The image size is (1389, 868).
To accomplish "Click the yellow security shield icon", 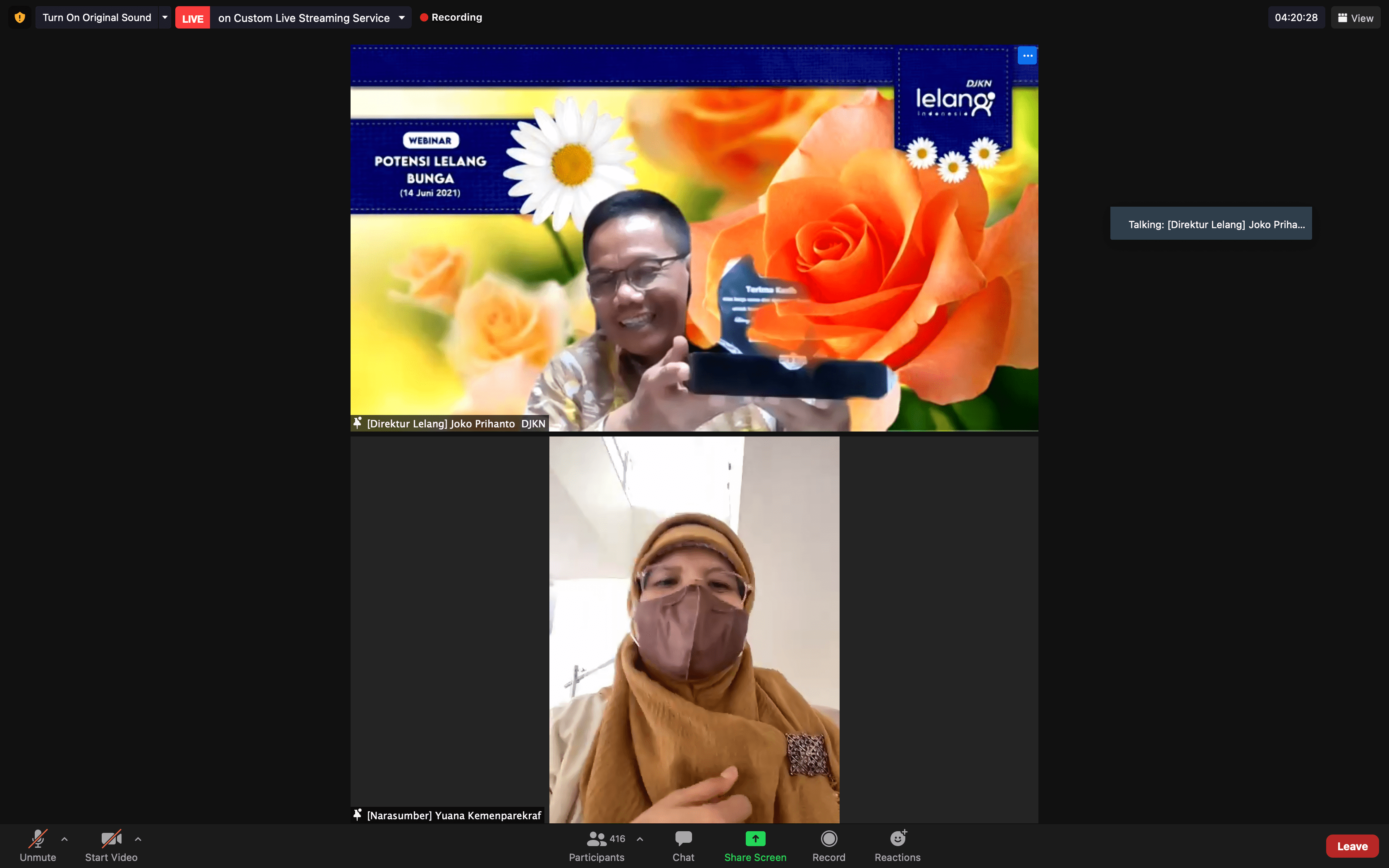I will [19, 17].
